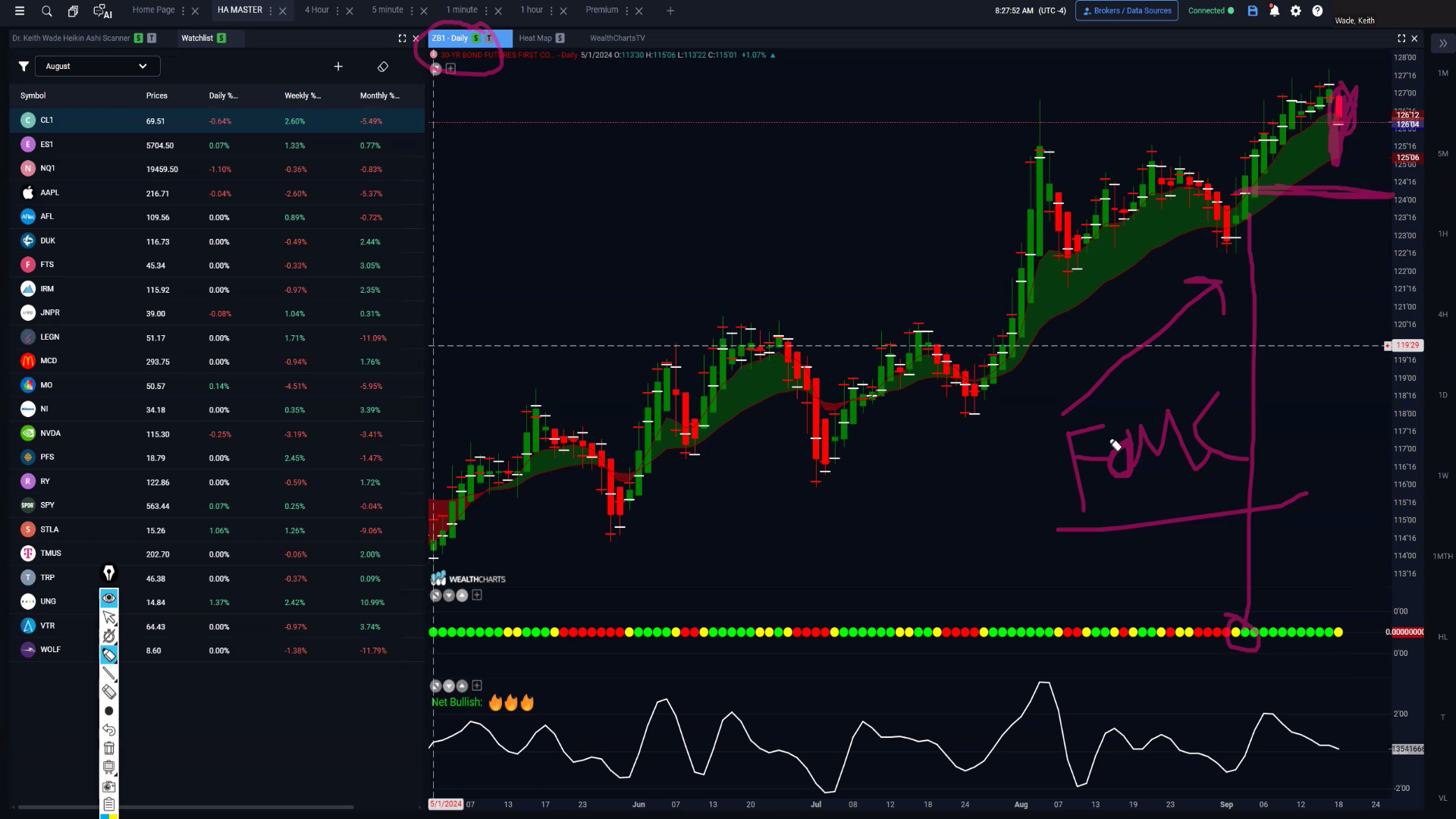Toggle the T badge on ZB1 Daily tab
Image resolution: width=1456 pixels, height=819 pixels.
tap(489, 38)
